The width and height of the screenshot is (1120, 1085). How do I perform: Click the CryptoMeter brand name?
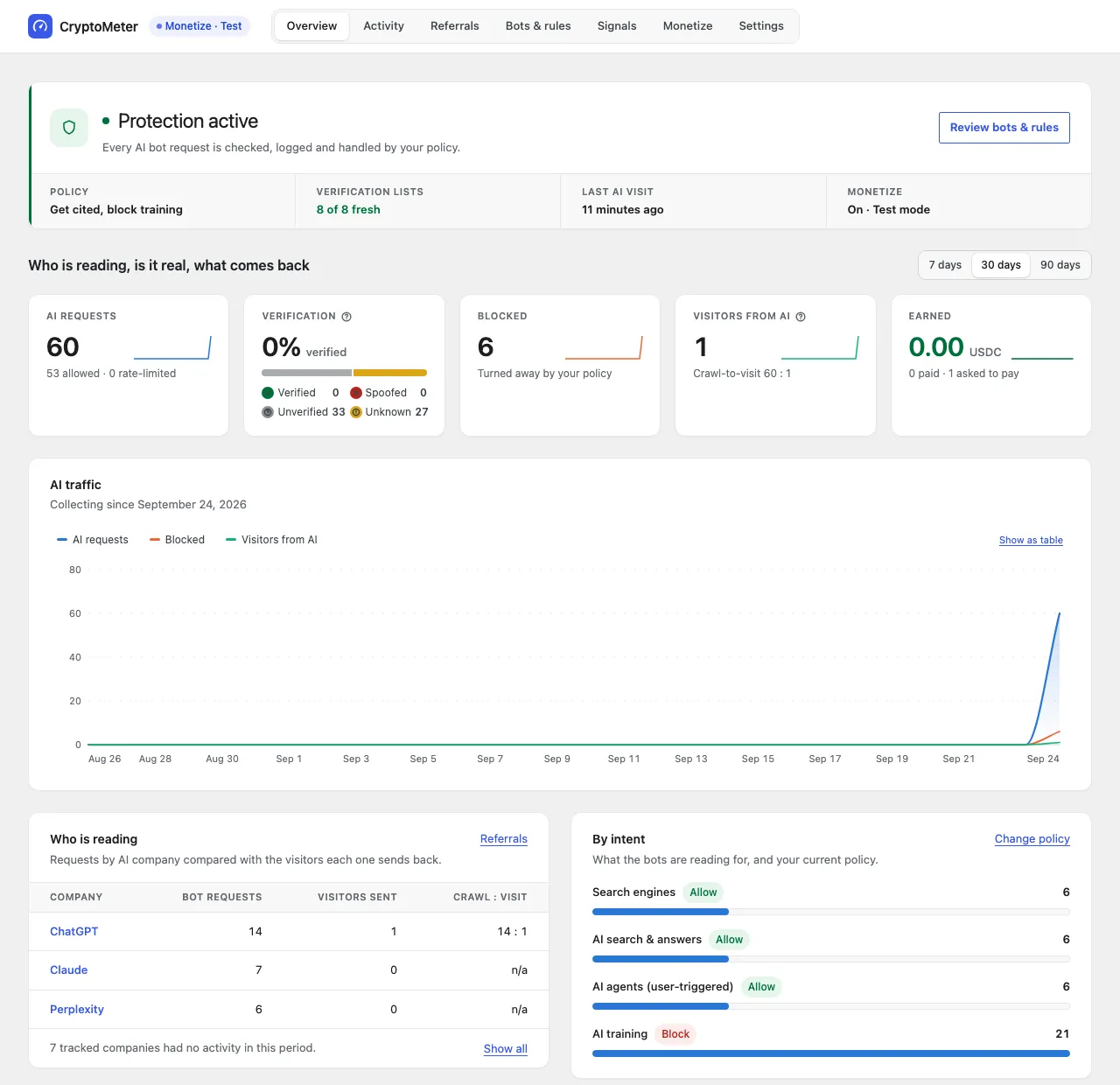click(99, 27)
